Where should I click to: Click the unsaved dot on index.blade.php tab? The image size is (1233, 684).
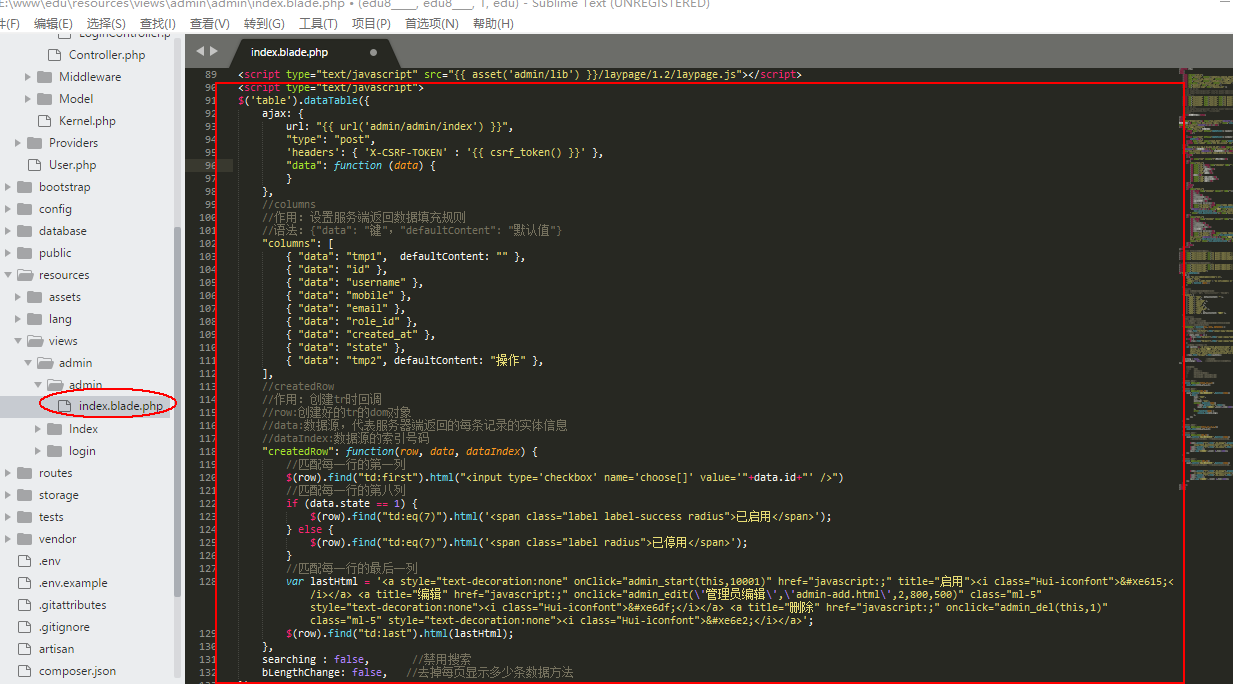374,52
